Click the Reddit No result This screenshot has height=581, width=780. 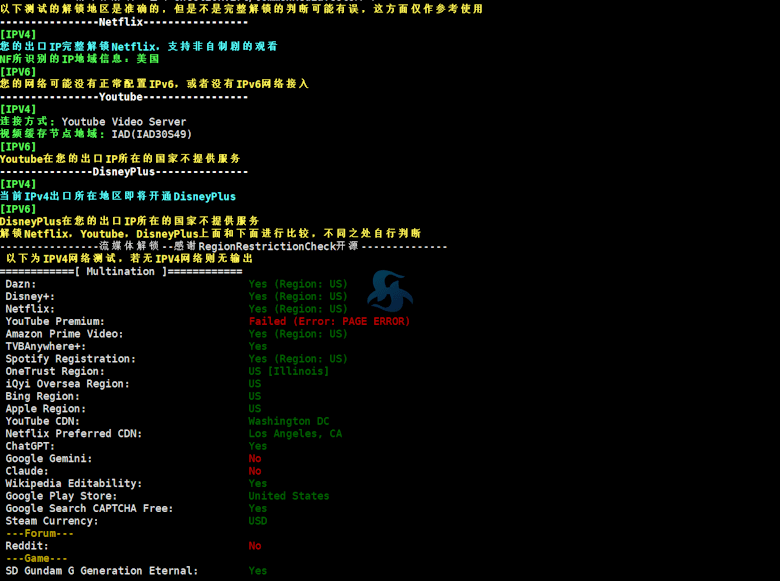pyautogui.click(x=255, y=546)
